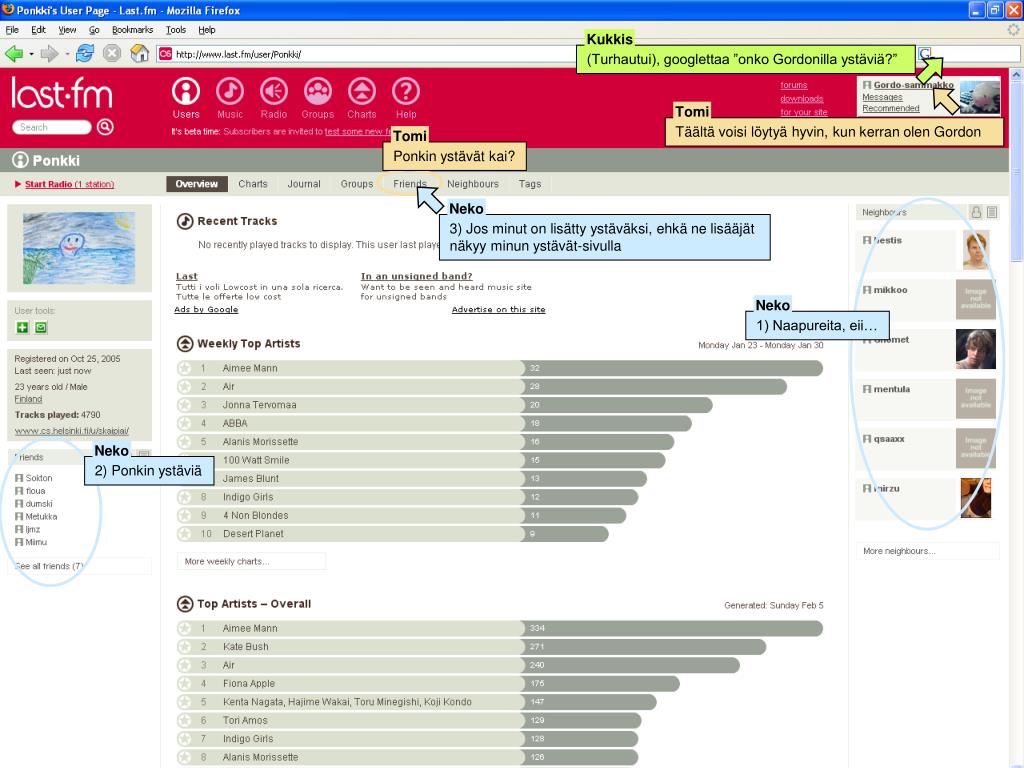Open the View menu
The width and height of the screenshot is (1024, 768).
coord(67,30)
